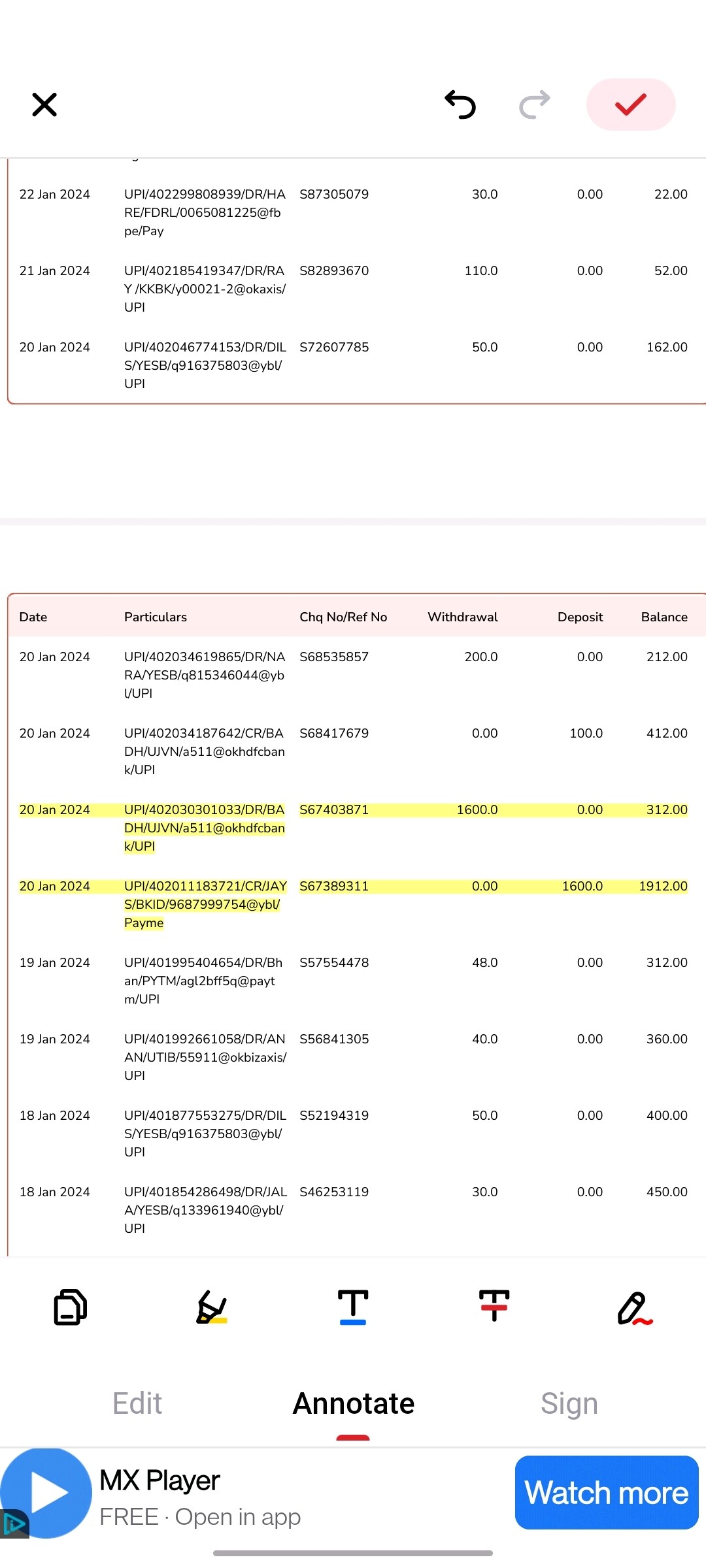This screenshot has width=706, height=1568.
Task: Click highlighted reference S67403871
Action: tap(334, 810)
